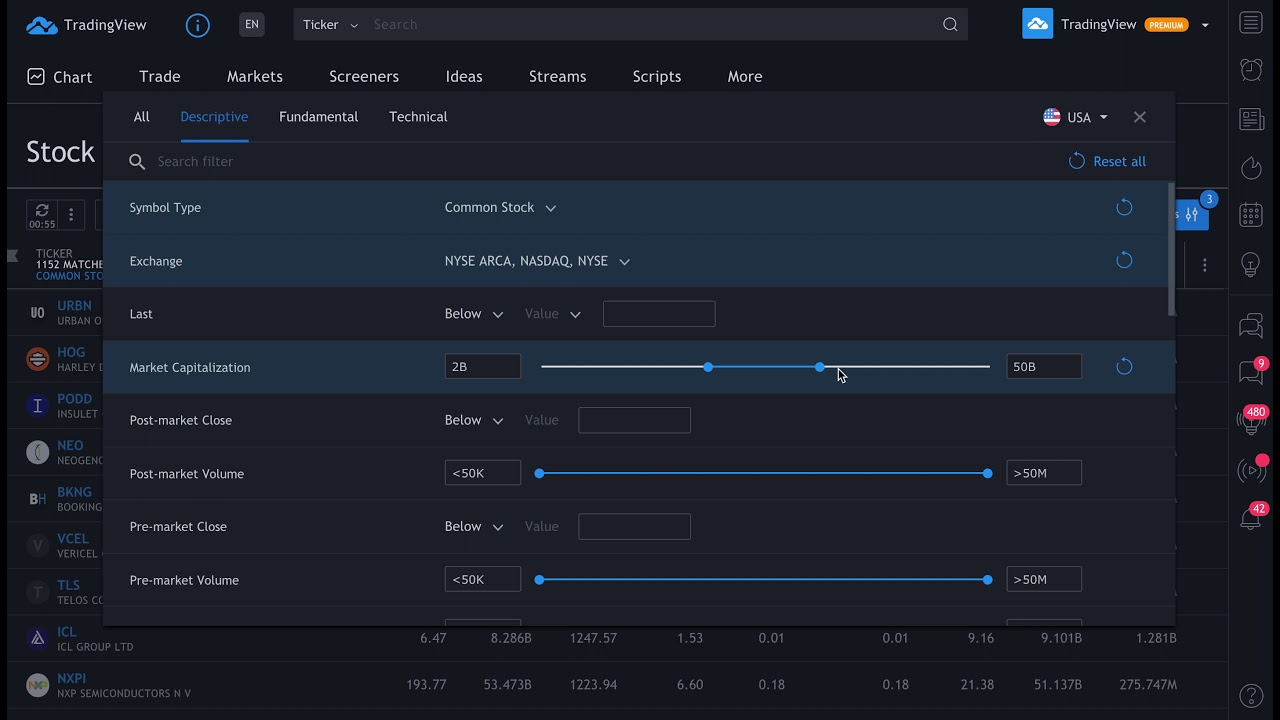Click the Filters icon with 3 badge
Image resolution: width=1280 pixels, height=720 pixels.
pos(1193,214)
